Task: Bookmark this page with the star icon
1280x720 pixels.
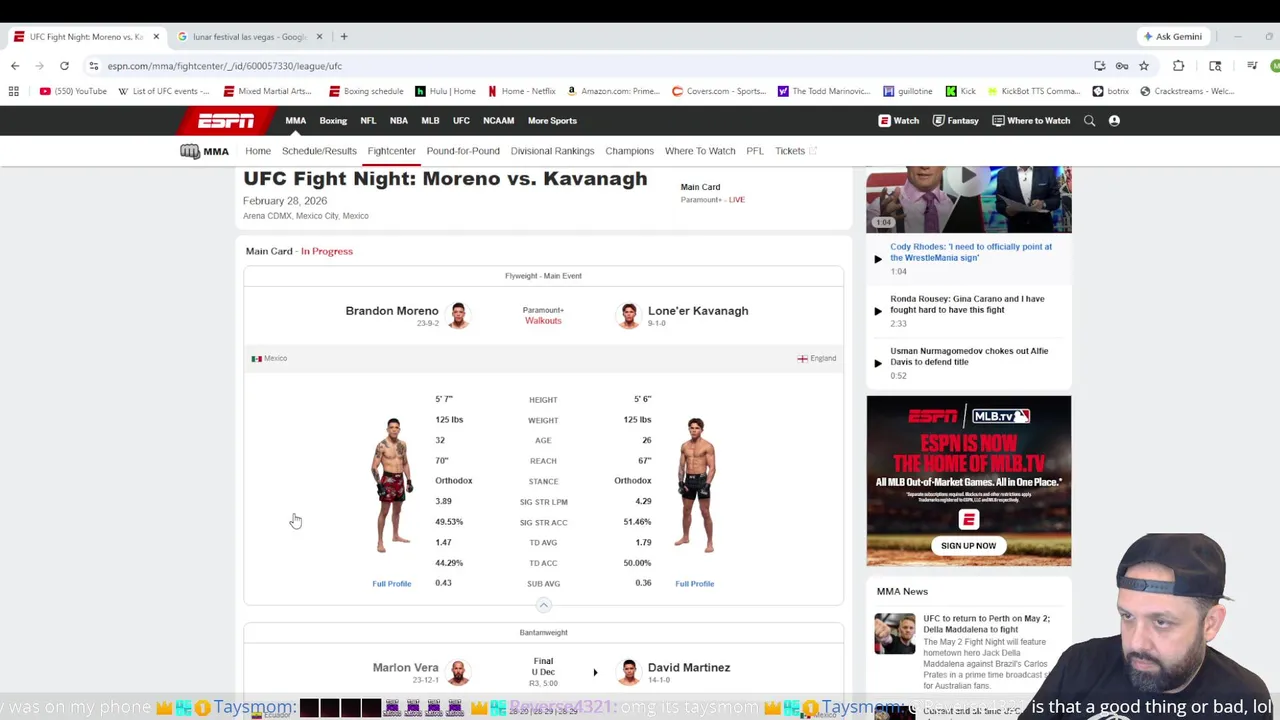Action: 1144,66
